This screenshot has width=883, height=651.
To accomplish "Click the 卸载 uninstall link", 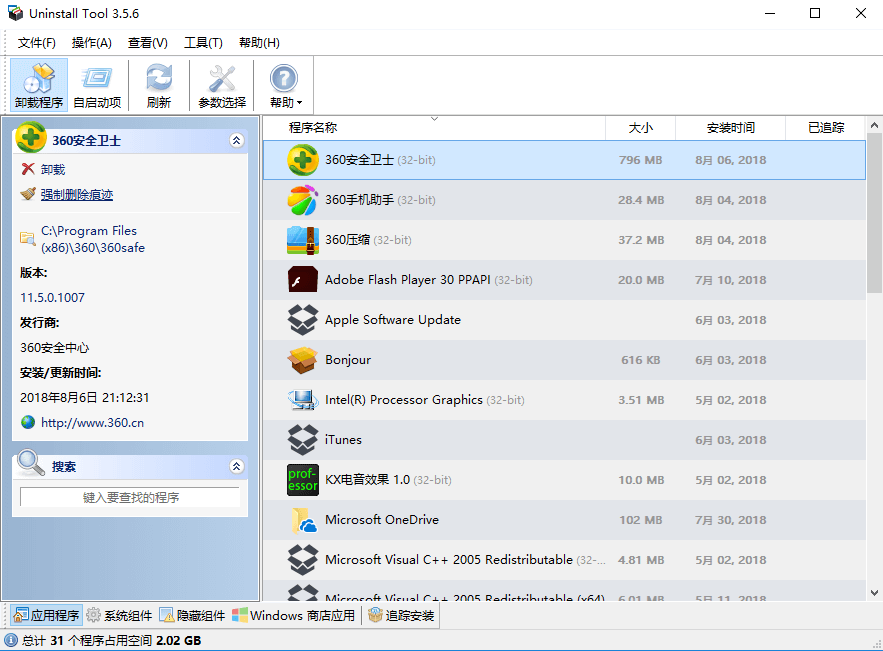I will coord(53,170).
